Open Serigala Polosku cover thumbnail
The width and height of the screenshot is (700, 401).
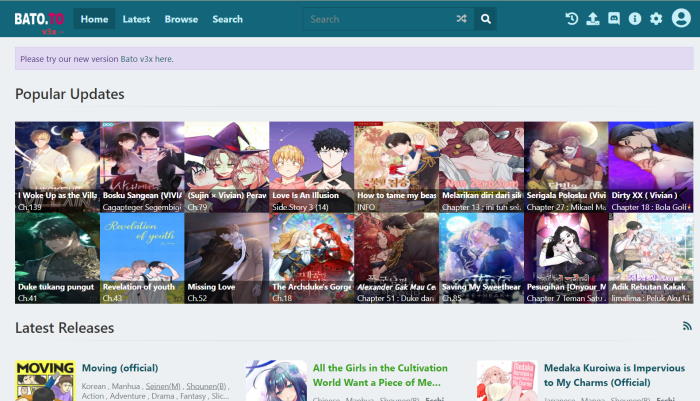566,167
